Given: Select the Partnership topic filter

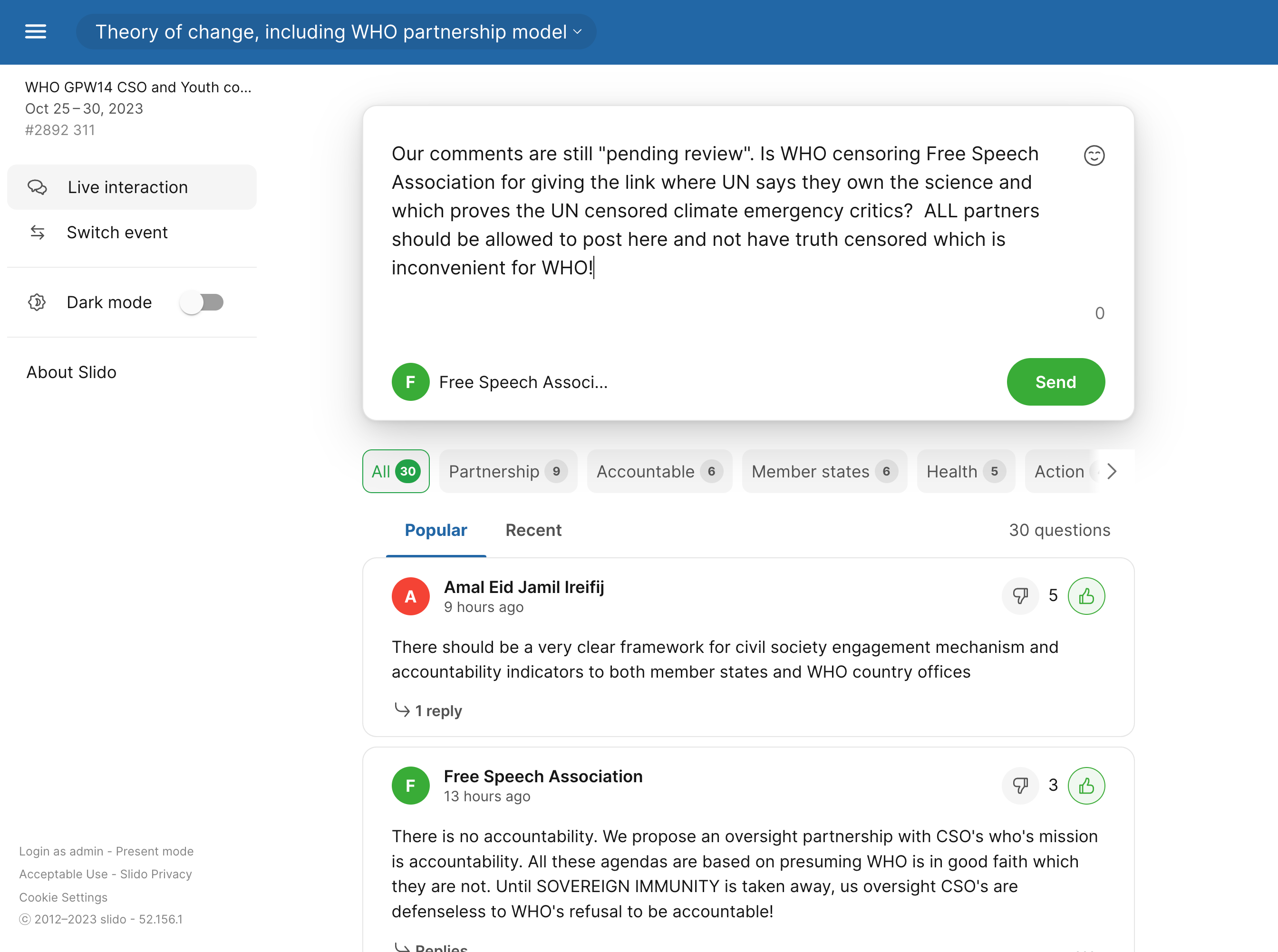Looking at the screenshot, I should [x=508, y=471].
